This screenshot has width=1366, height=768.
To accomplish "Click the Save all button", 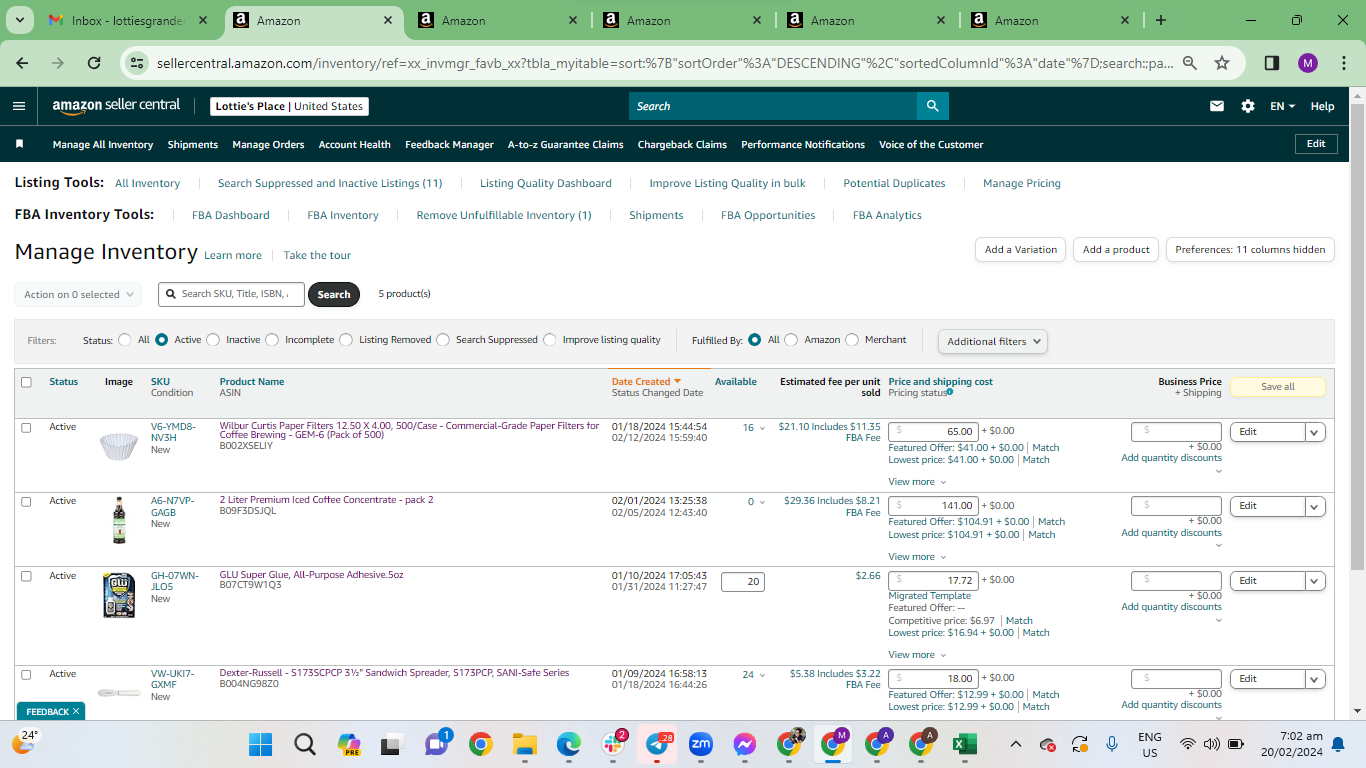I will [x=1278, y=387].
